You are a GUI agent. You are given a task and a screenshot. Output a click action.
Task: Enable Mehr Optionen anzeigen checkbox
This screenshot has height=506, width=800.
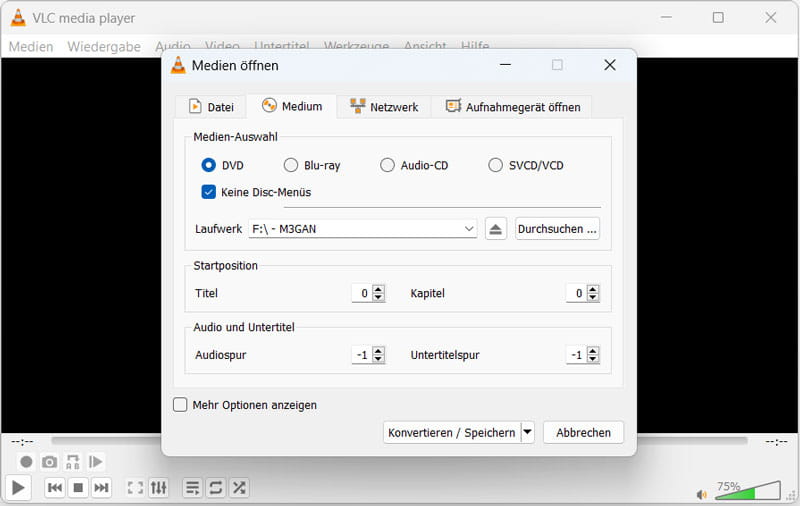[x=180, y=405]
